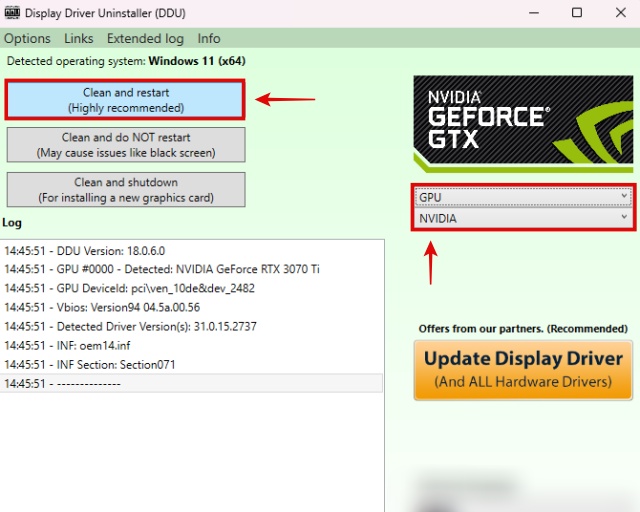
Task: Close the Display Driver Uninstaller window
Action: pos(620,13)
